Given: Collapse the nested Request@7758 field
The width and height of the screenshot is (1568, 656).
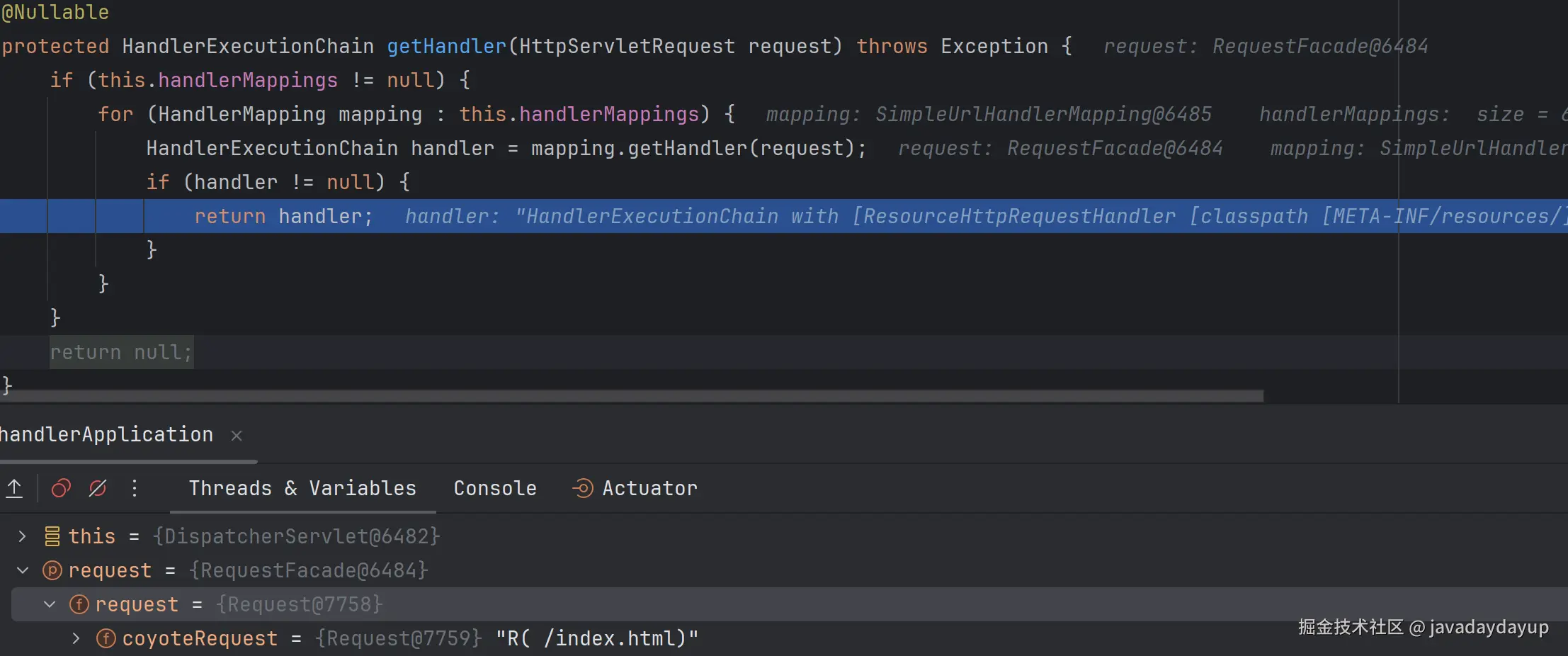Looking at the screenshot, I should [x=50, y=604].
